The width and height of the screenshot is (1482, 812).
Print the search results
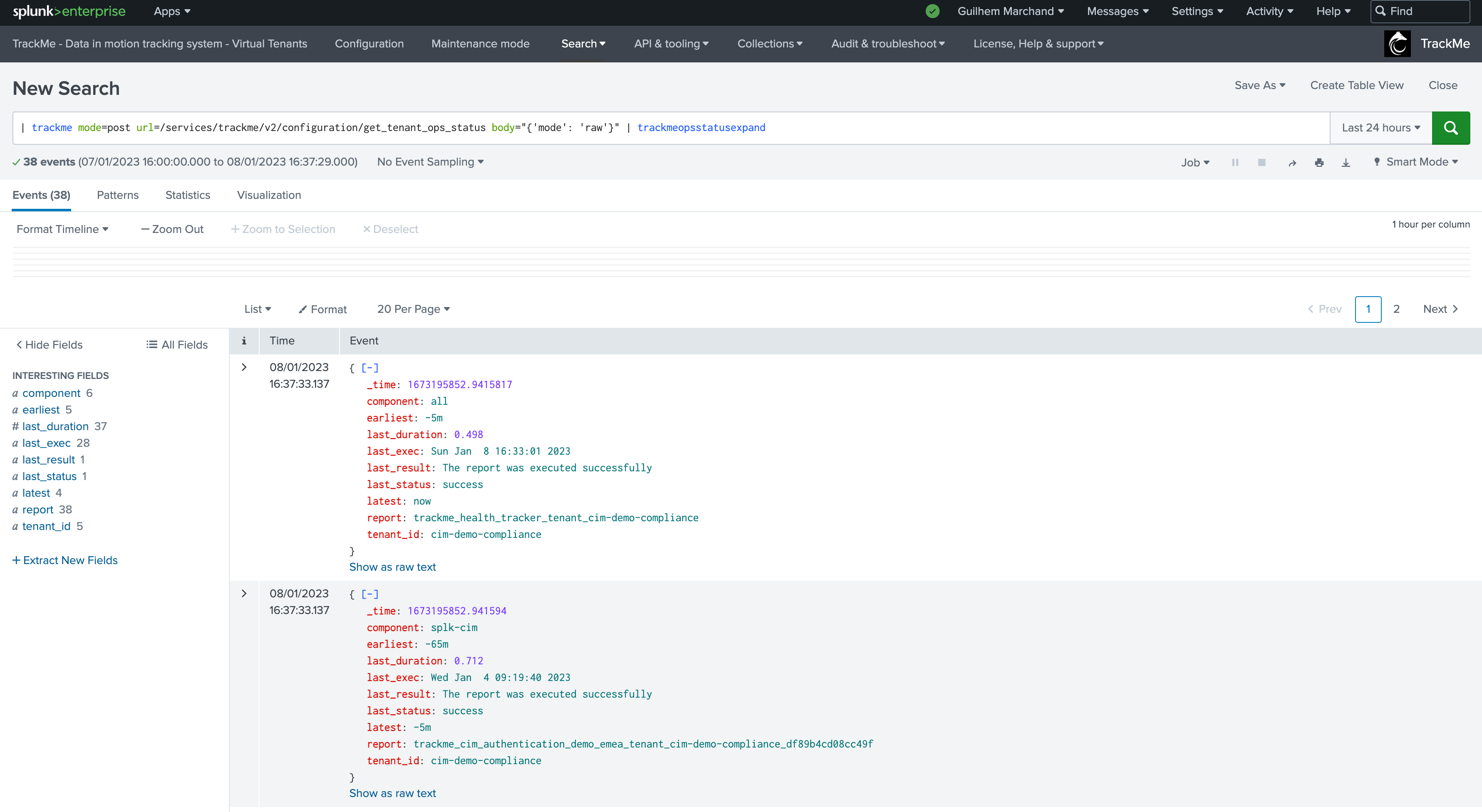(1319, 163)
